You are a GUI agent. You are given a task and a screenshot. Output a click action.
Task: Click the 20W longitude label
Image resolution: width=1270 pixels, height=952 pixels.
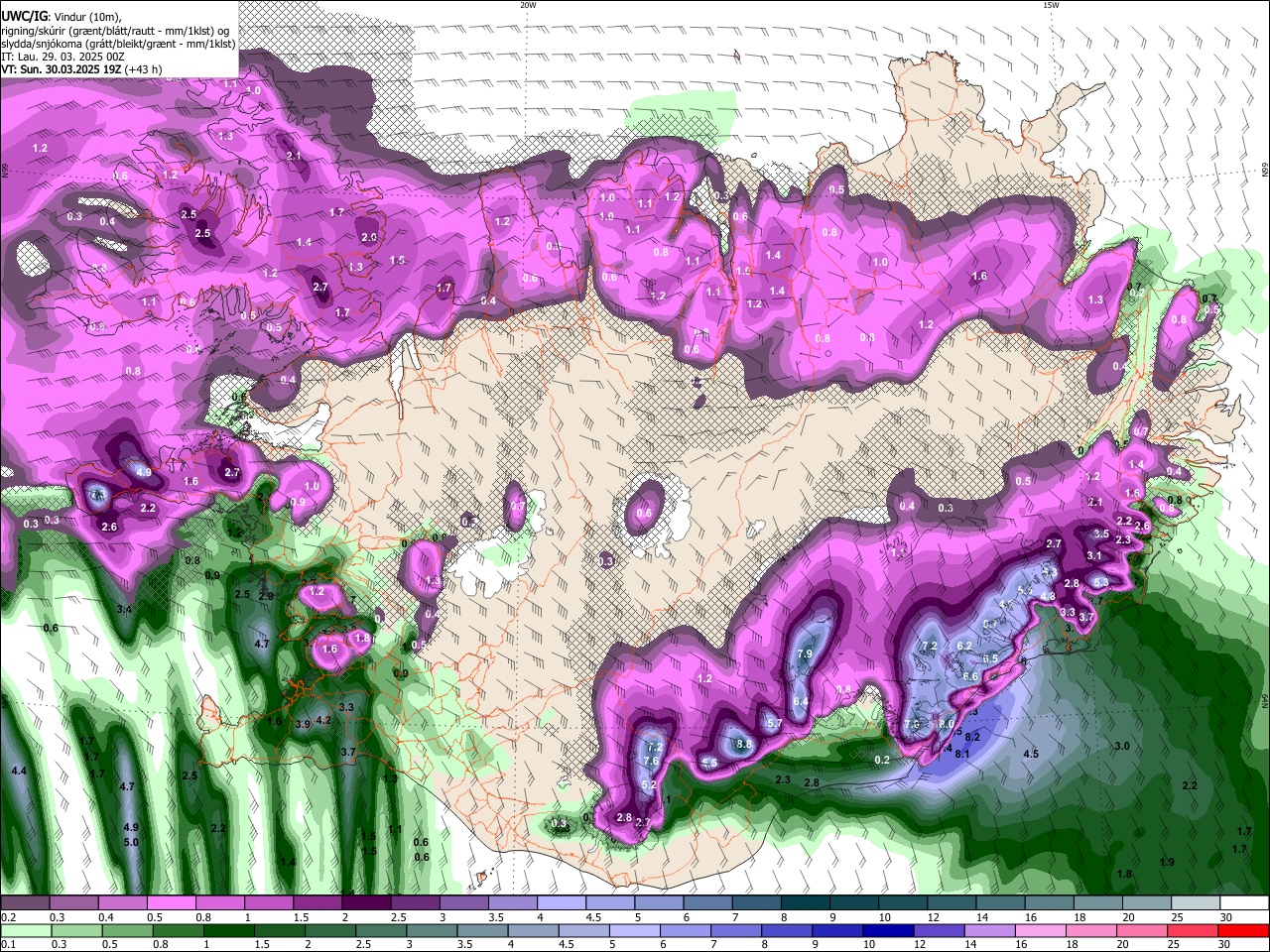528,4
